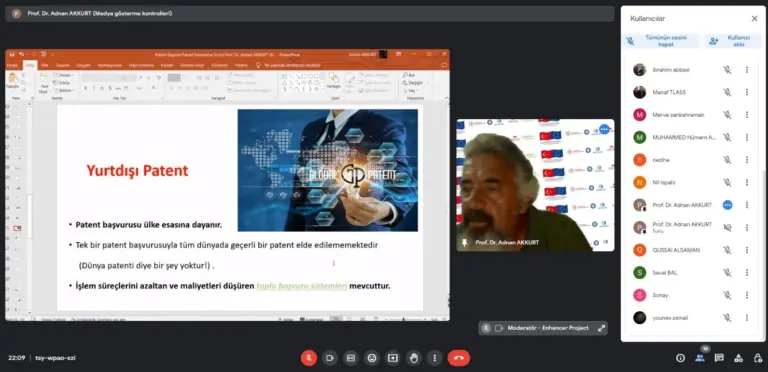Toggle the people panel icon
The width and height of the screenshot is (768, 372).
pos(700,358)
